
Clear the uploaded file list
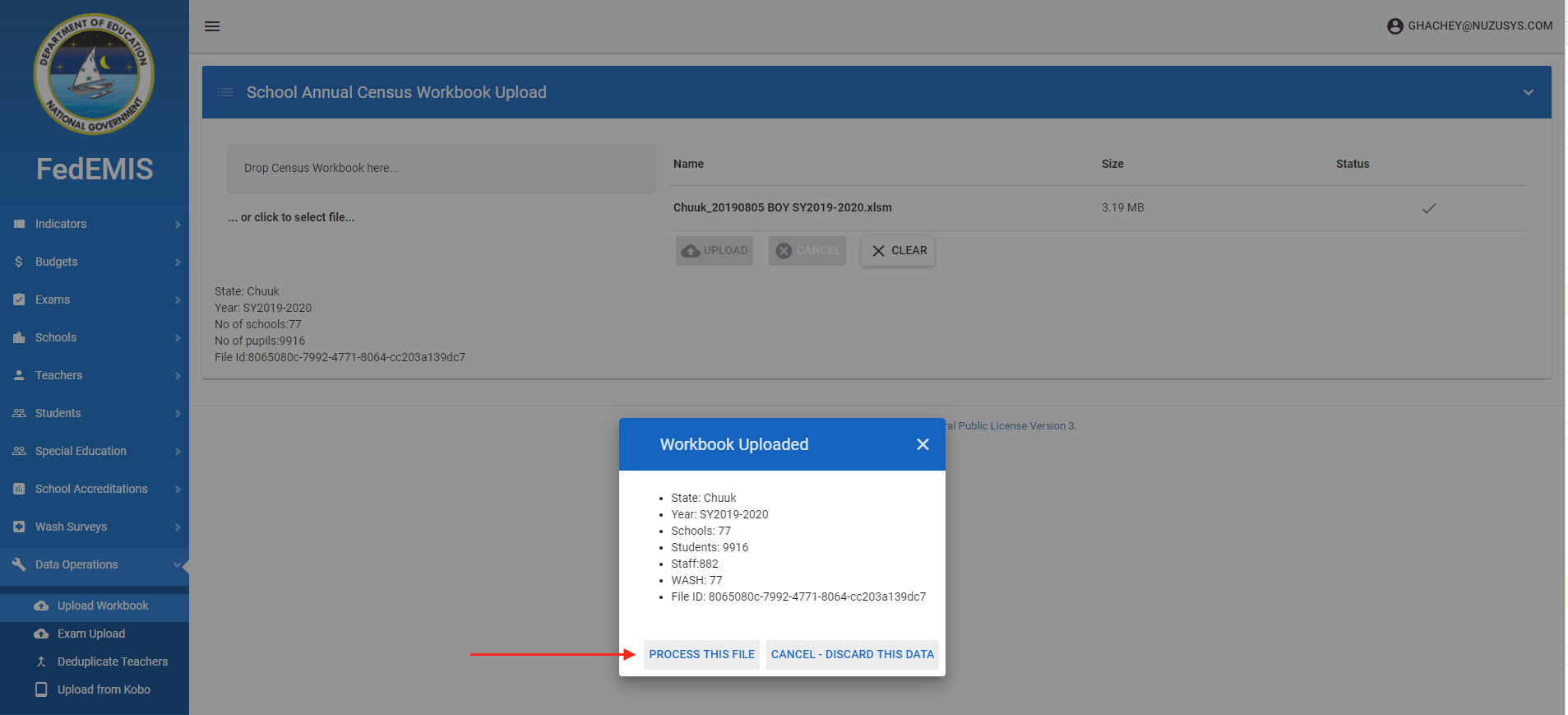(898, 251)
